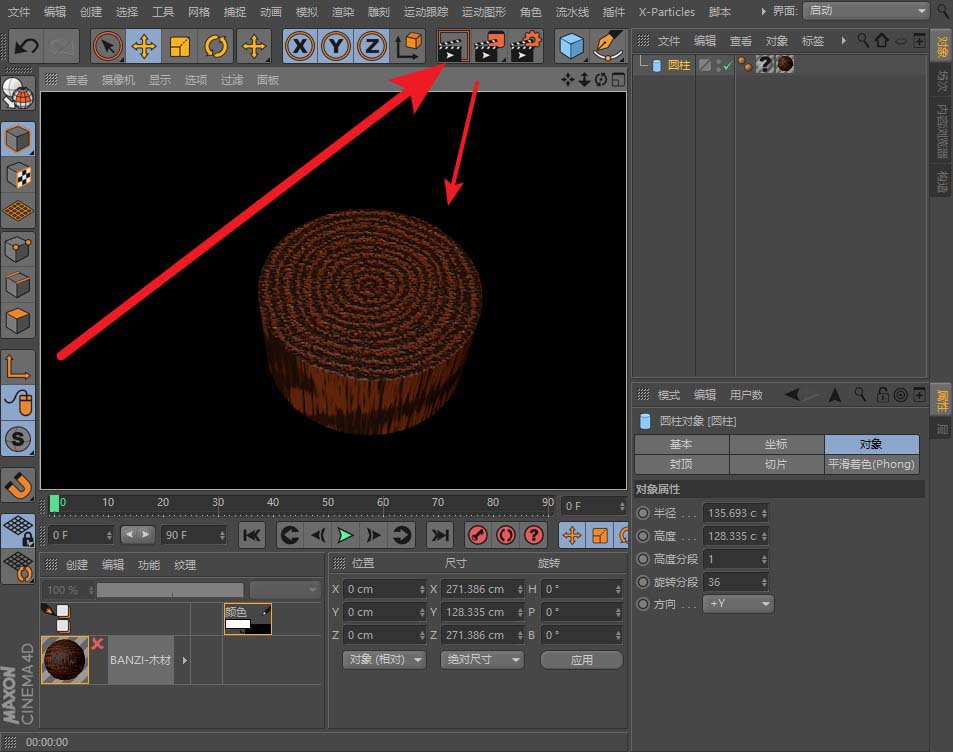
Task: Open the 绝对尺寸 dropdown
Action: (x=482, y=659)
